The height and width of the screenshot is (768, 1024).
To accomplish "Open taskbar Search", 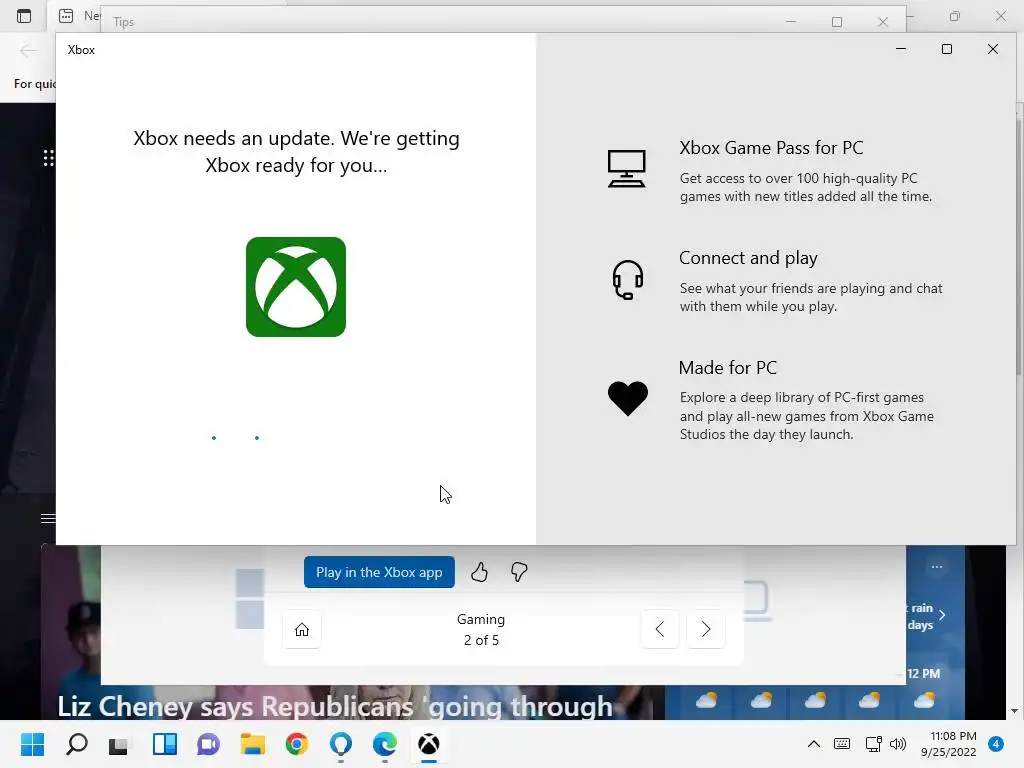I will 77,744.
